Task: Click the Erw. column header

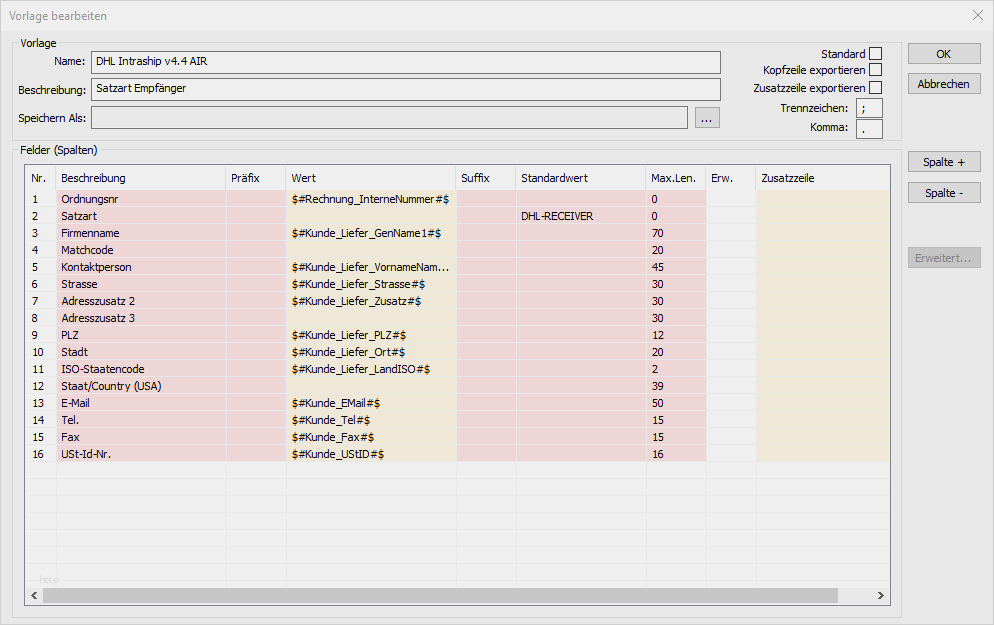Action: 731,178
